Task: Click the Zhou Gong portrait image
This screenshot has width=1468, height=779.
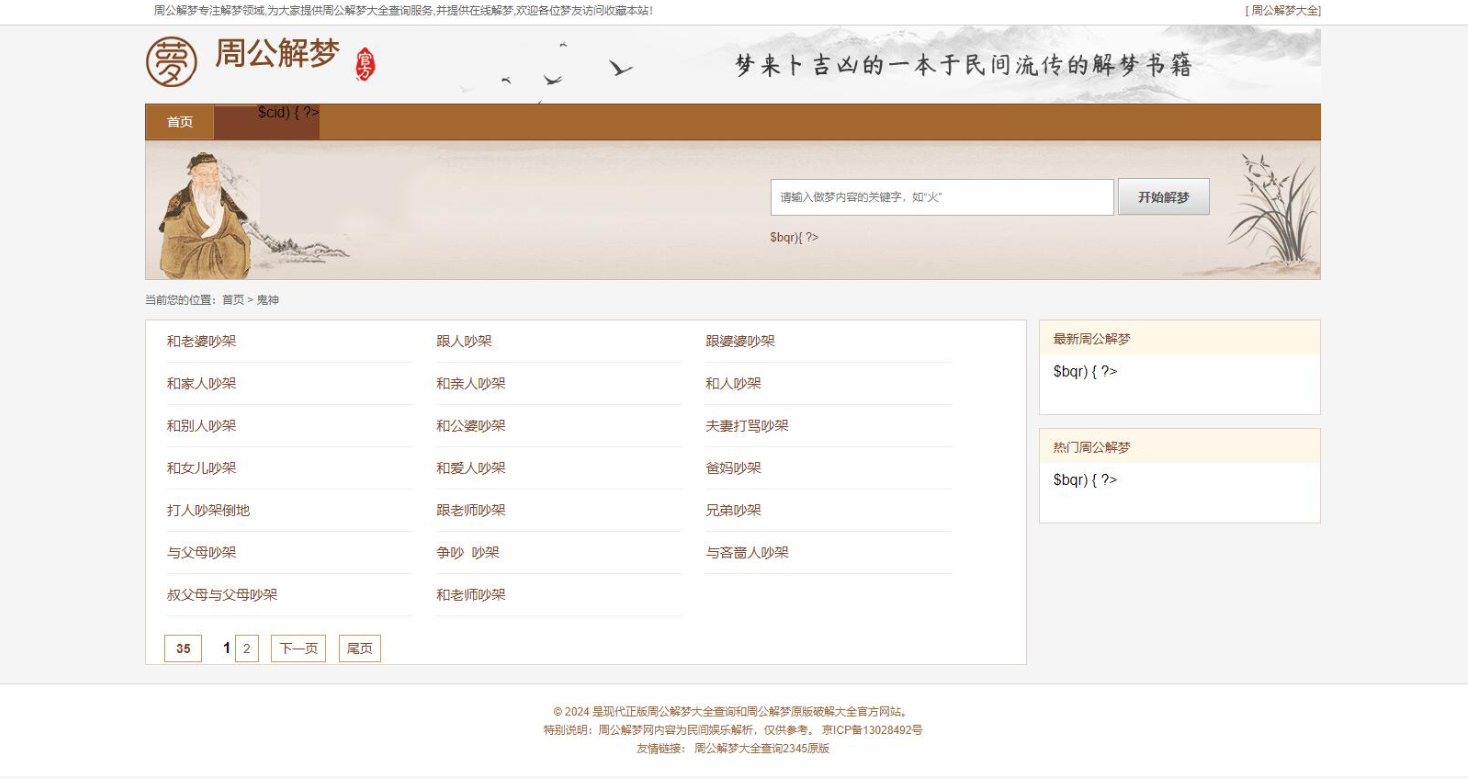Action: 204,215
